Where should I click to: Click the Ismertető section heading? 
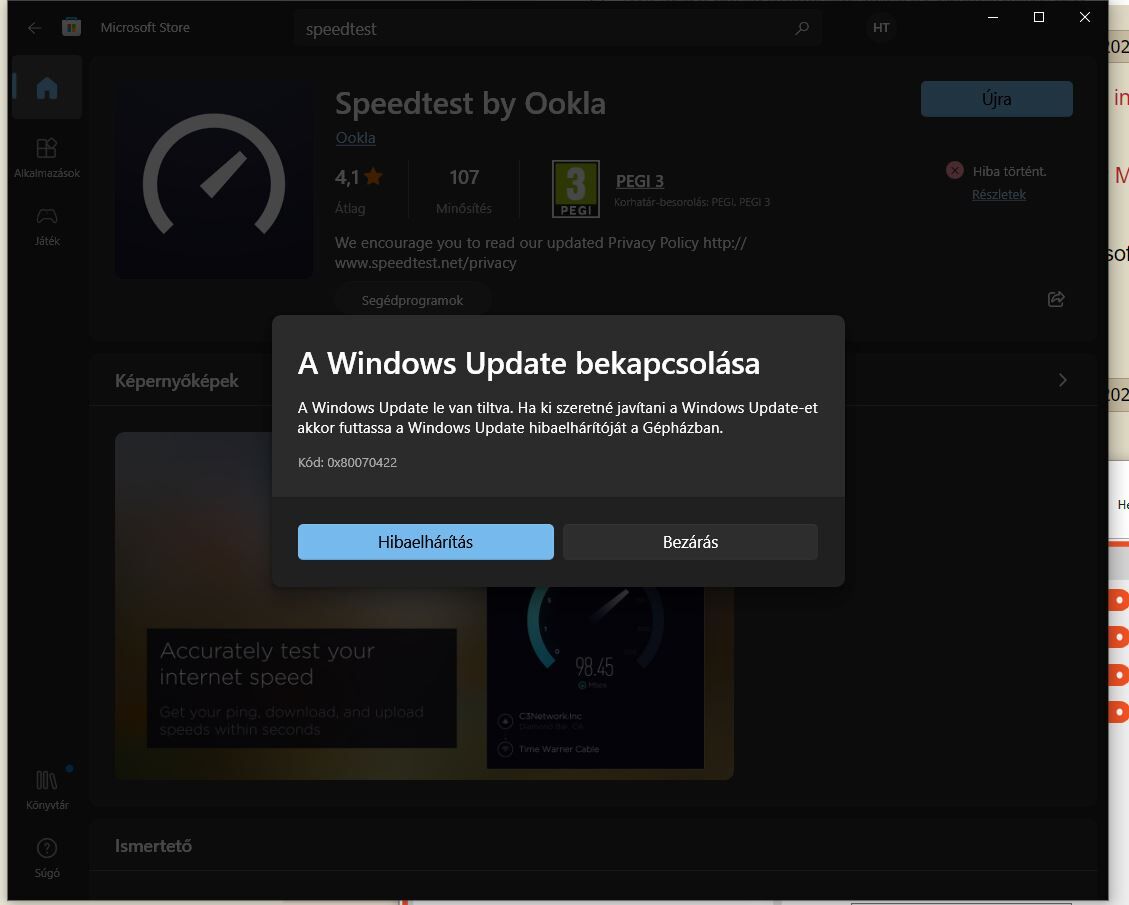tap(153, 846)
